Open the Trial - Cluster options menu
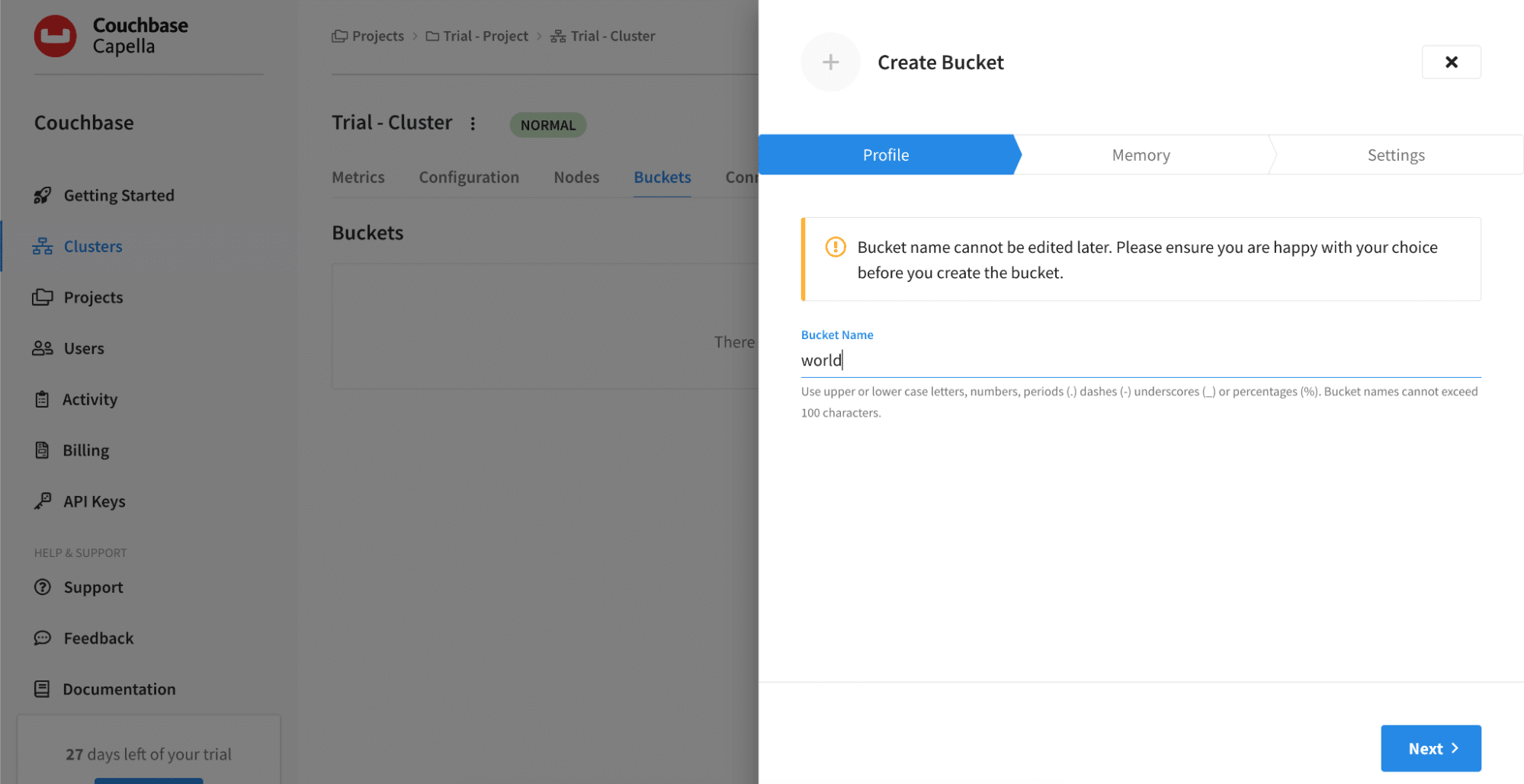This screenshot has width=1524, height=784. point(473,123)
